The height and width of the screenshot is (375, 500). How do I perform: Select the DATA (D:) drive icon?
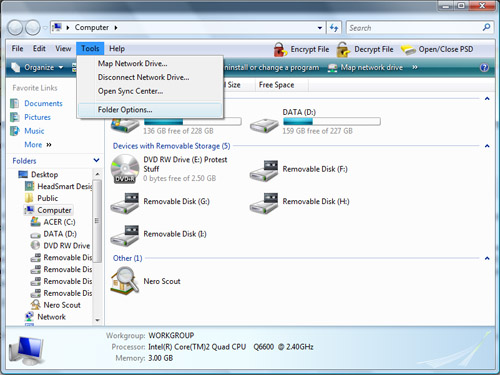[x=264, y=126]
